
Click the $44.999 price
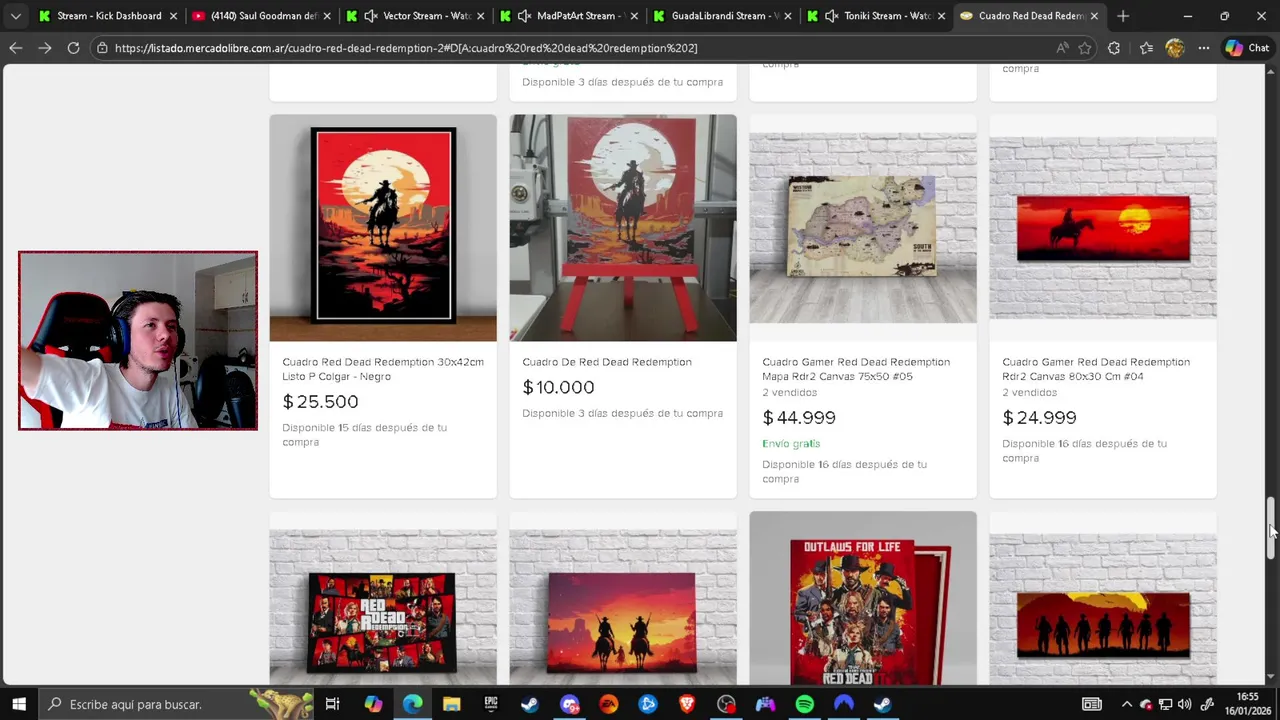799,418
